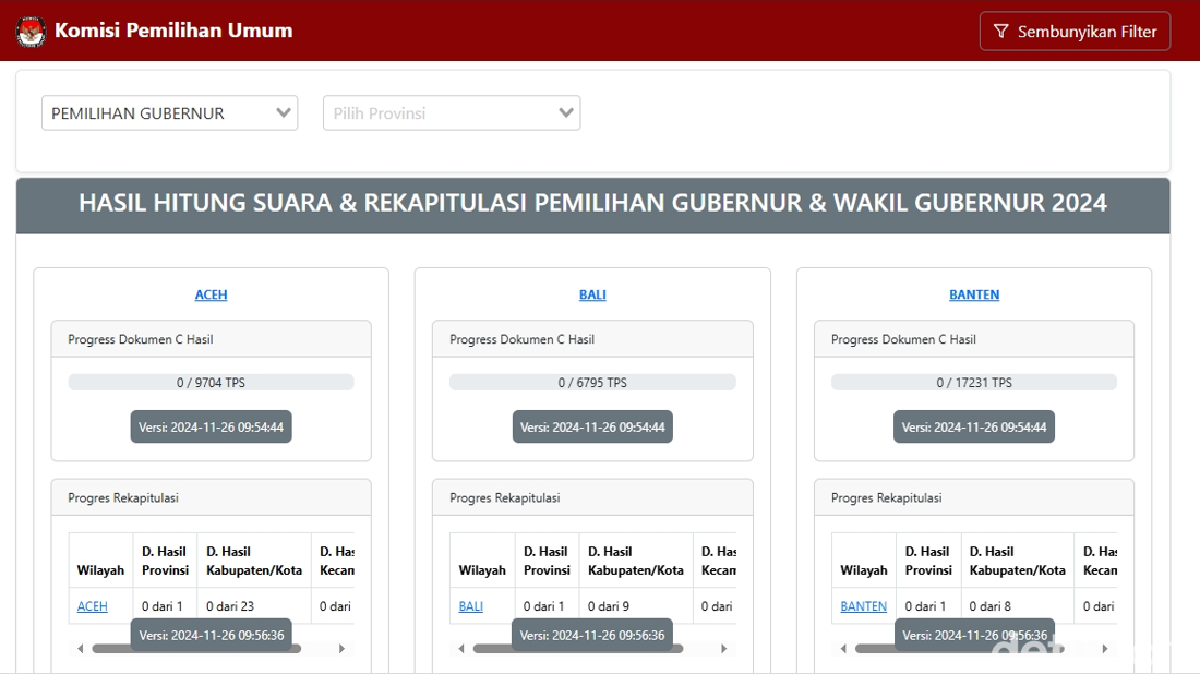Screen dimensions: 1200x674
Task: Click BANTEN link in the Wilayah table
Action: [x=863, y=606]
